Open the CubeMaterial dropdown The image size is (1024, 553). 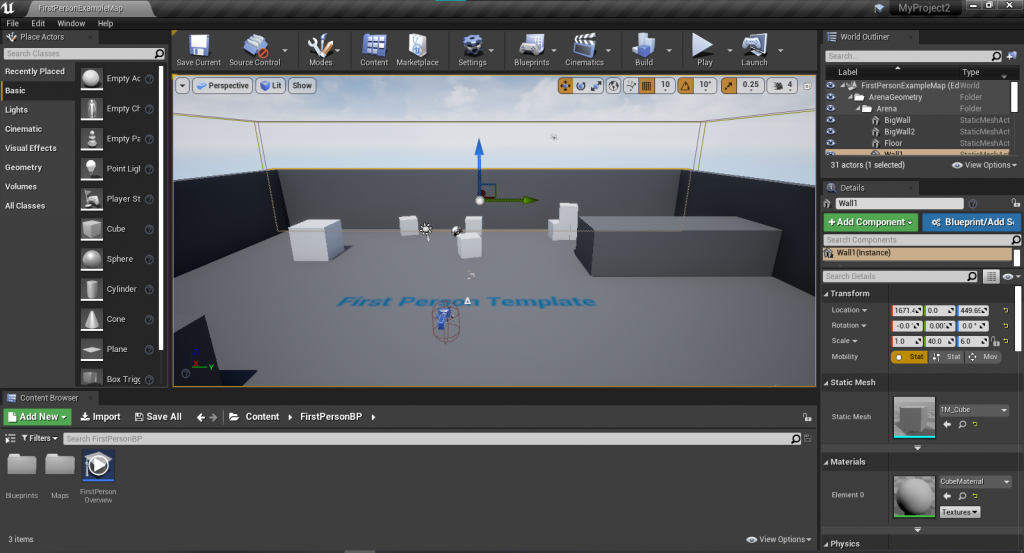coord(975,482)
